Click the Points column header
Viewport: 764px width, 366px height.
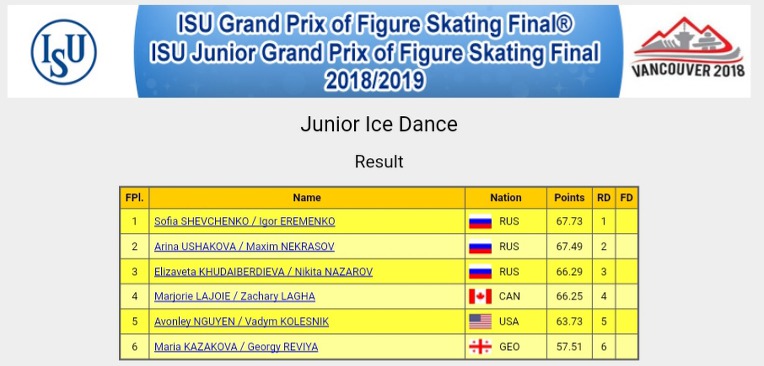tap(569, 198)
